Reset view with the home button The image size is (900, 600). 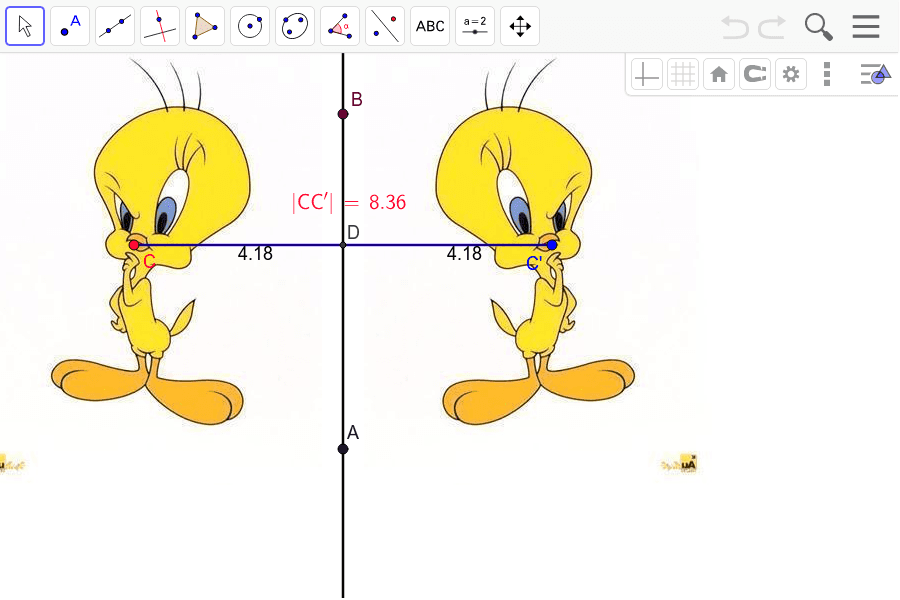click(719, 74)
